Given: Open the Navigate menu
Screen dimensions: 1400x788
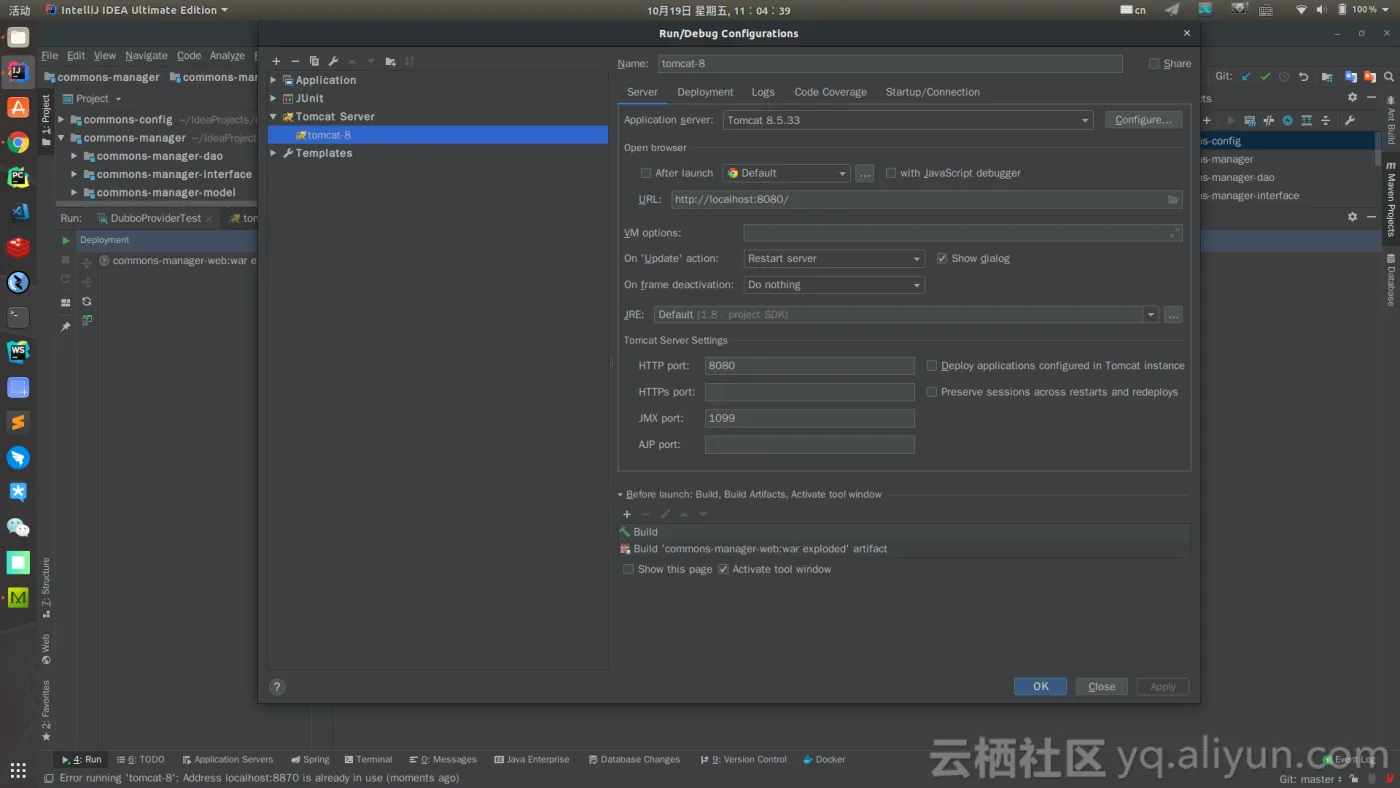Looking at the screenshot, I should point(146,56).
